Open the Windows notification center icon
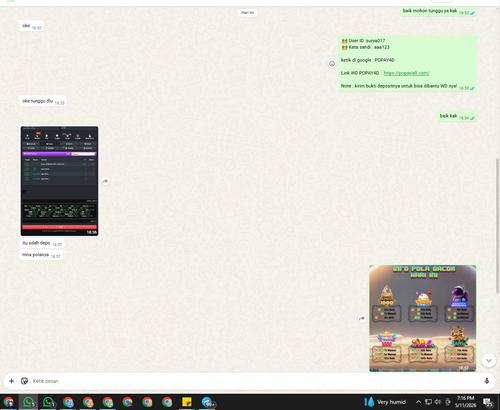500x410 pixels. click(488, 402)
